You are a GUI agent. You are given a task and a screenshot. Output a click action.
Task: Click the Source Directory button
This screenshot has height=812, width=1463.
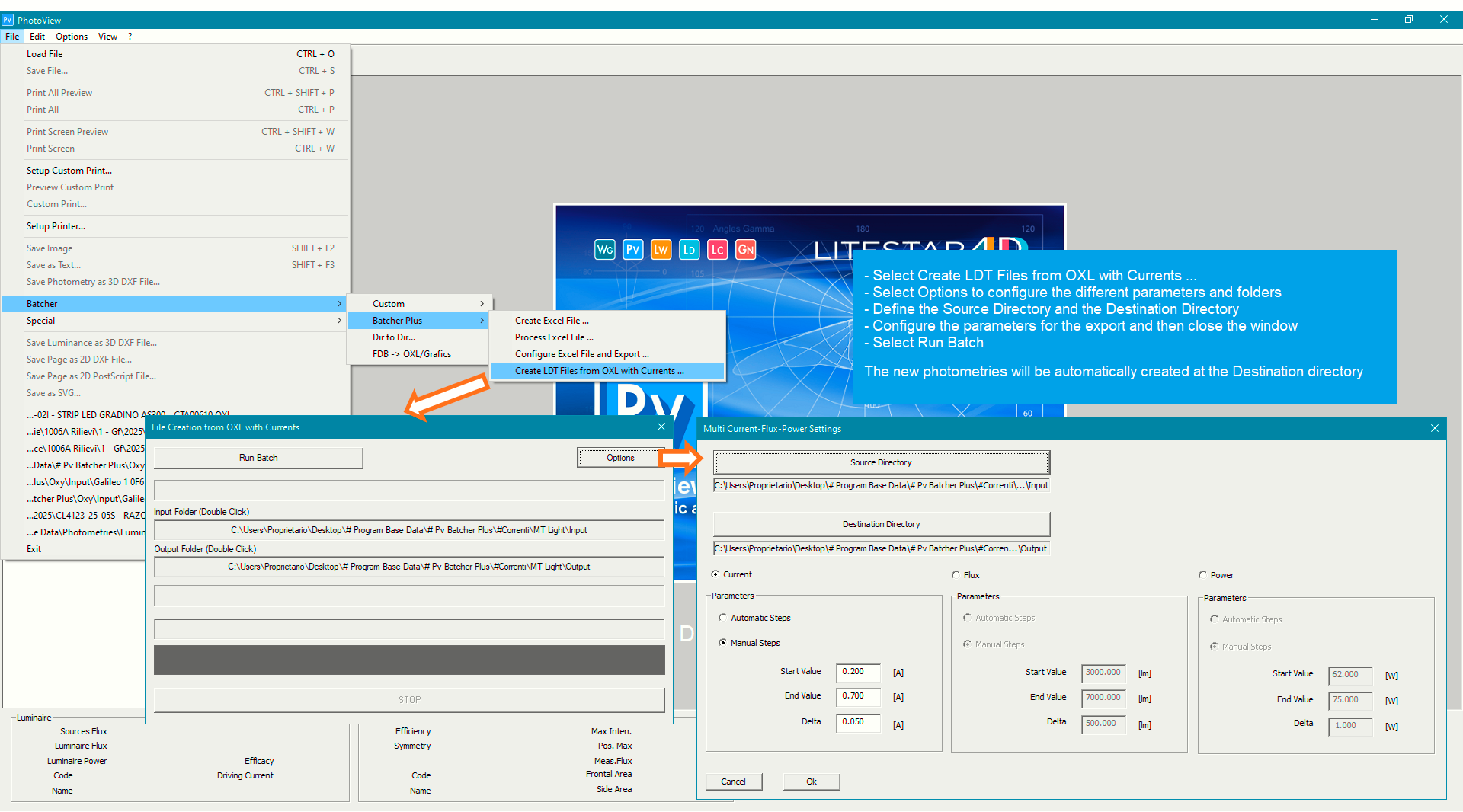pos(882,462)
